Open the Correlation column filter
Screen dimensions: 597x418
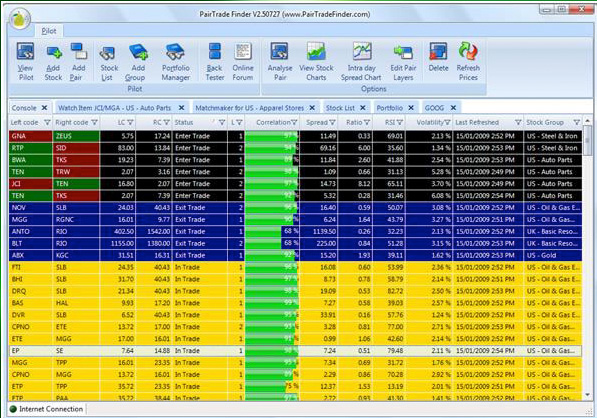tap(294, 123)
